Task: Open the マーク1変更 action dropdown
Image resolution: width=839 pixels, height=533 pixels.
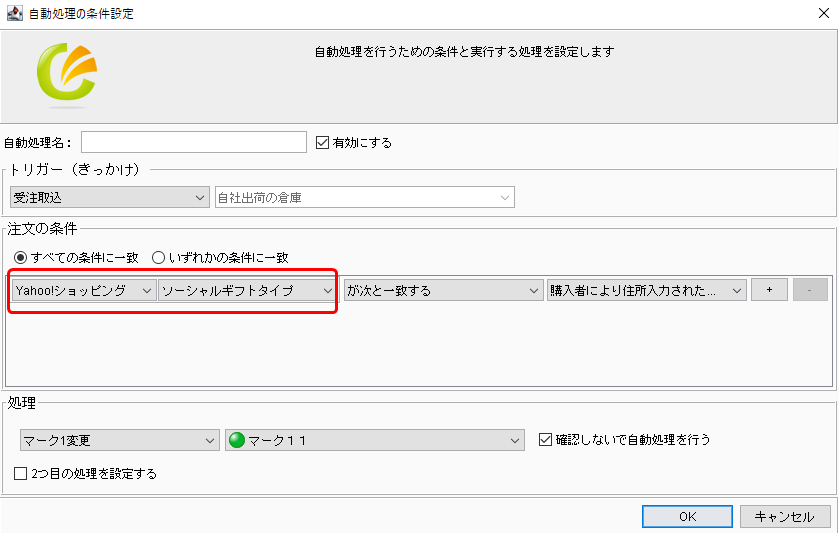Action: 118,440
